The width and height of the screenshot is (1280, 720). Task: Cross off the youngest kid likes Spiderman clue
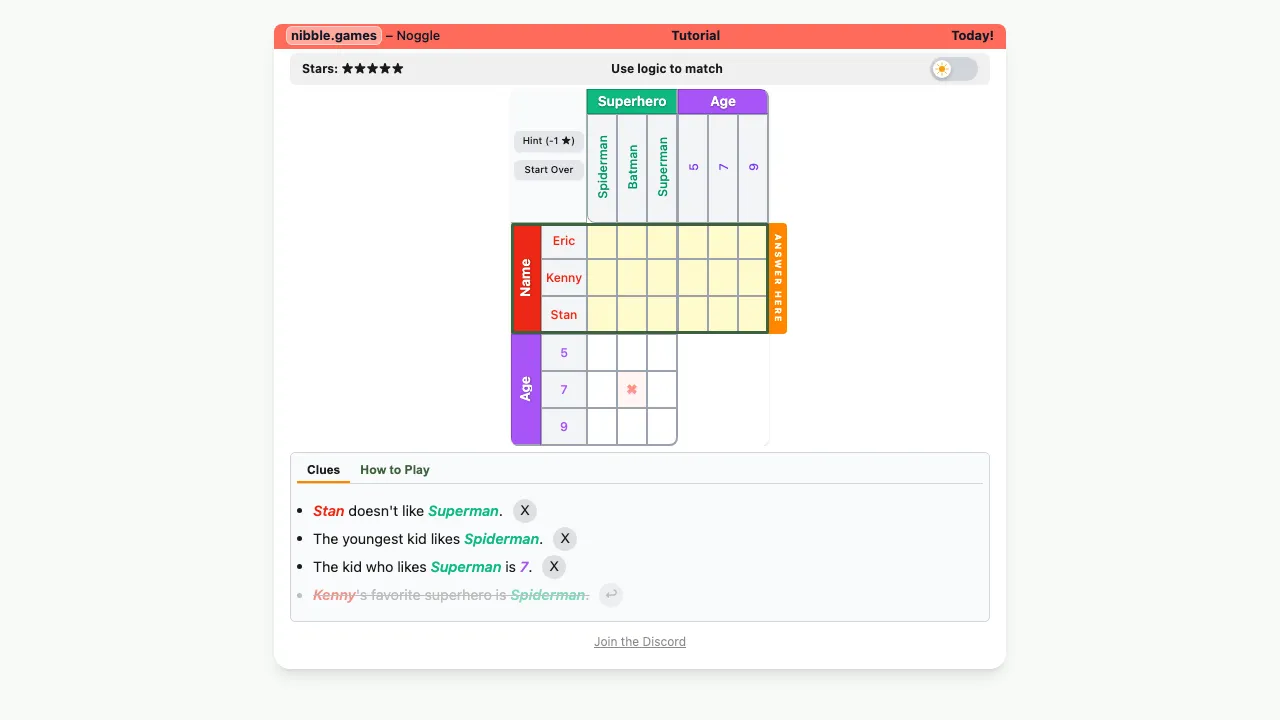[565, 539]
